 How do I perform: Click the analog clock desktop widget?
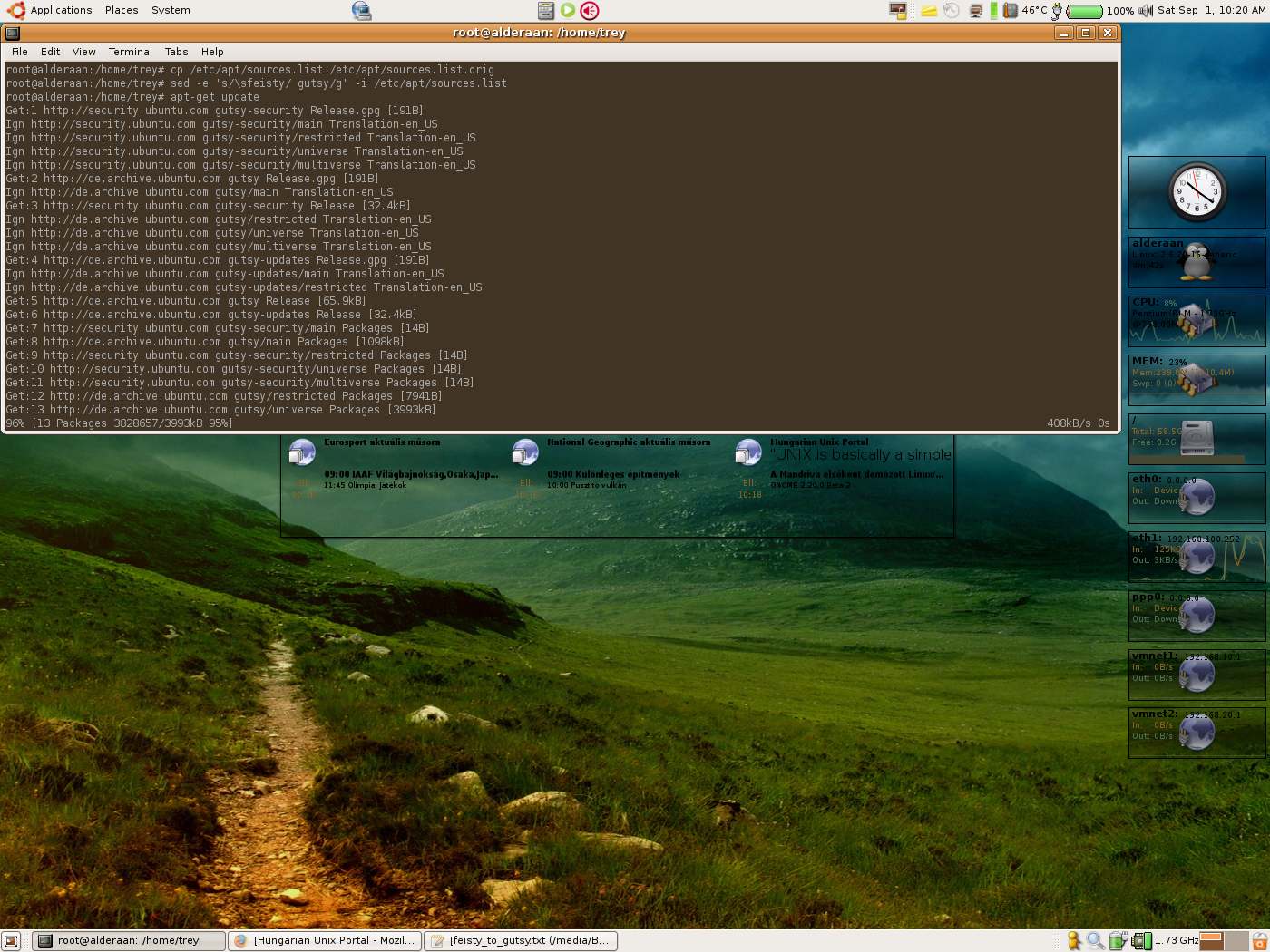(1197, 191)
